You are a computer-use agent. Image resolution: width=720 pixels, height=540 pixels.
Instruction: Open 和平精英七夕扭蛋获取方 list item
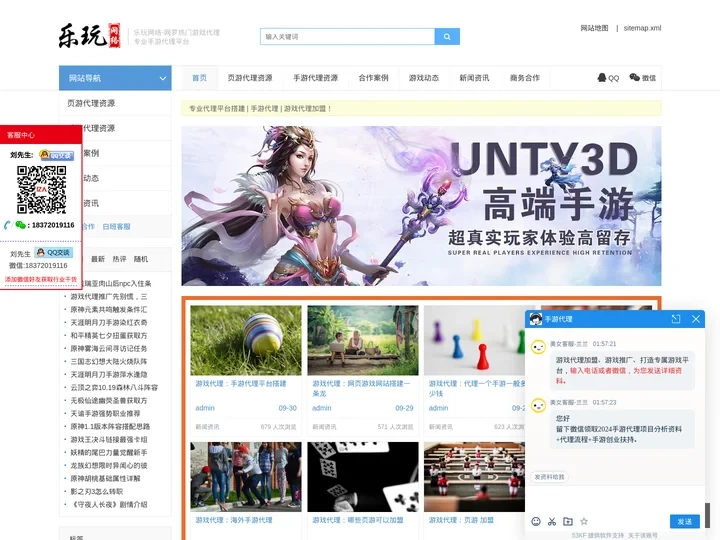coord(109,336)
